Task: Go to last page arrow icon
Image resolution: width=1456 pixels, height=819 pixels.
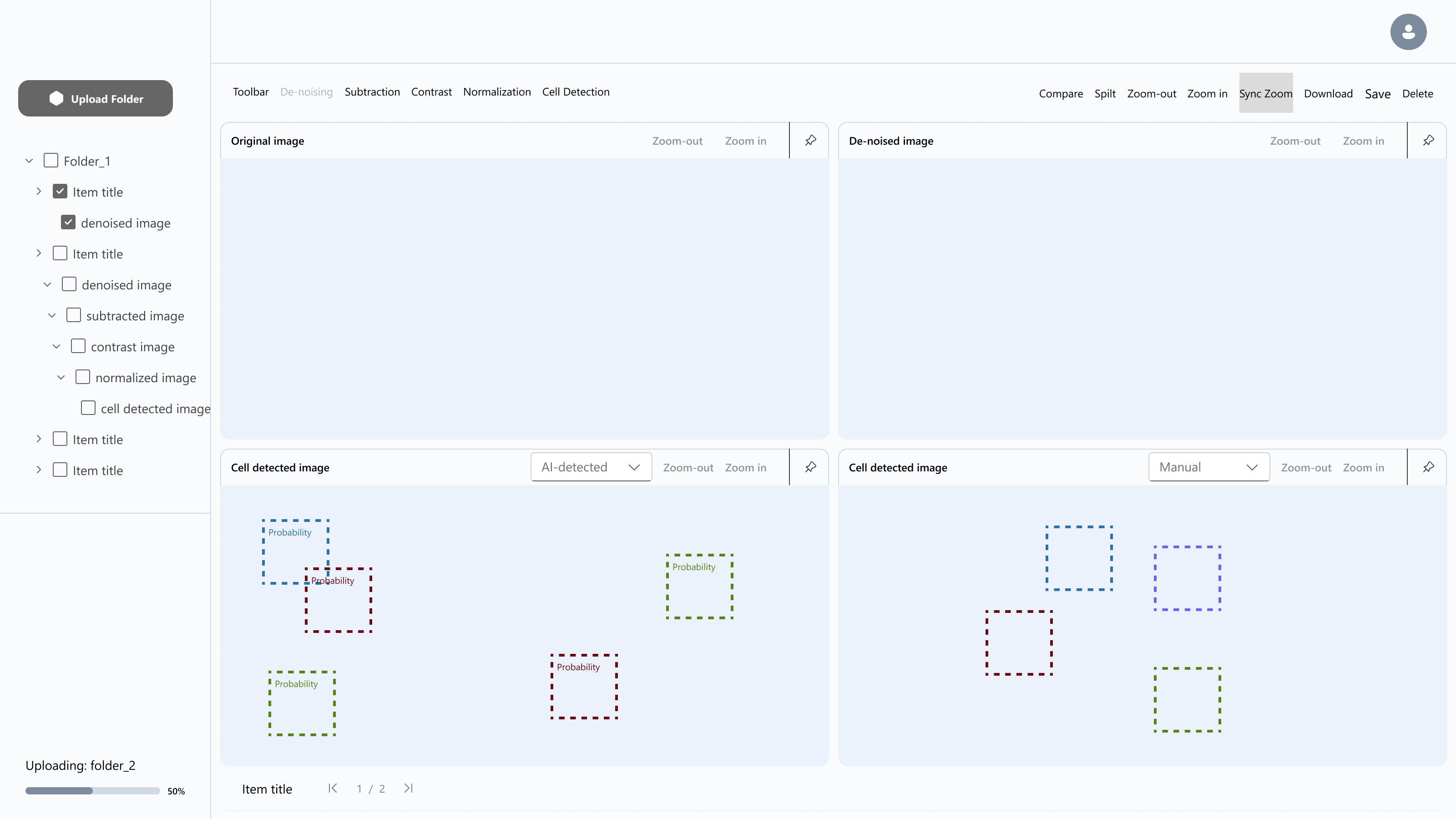Action: pyautogui.click(x=409, y=788)
